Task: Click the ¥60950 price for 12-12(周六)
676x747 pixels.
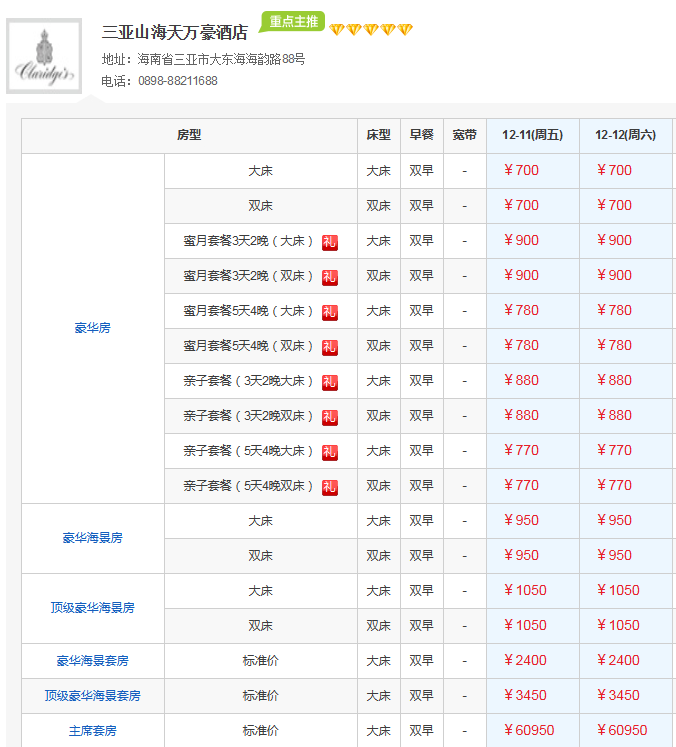Action: 621,731
